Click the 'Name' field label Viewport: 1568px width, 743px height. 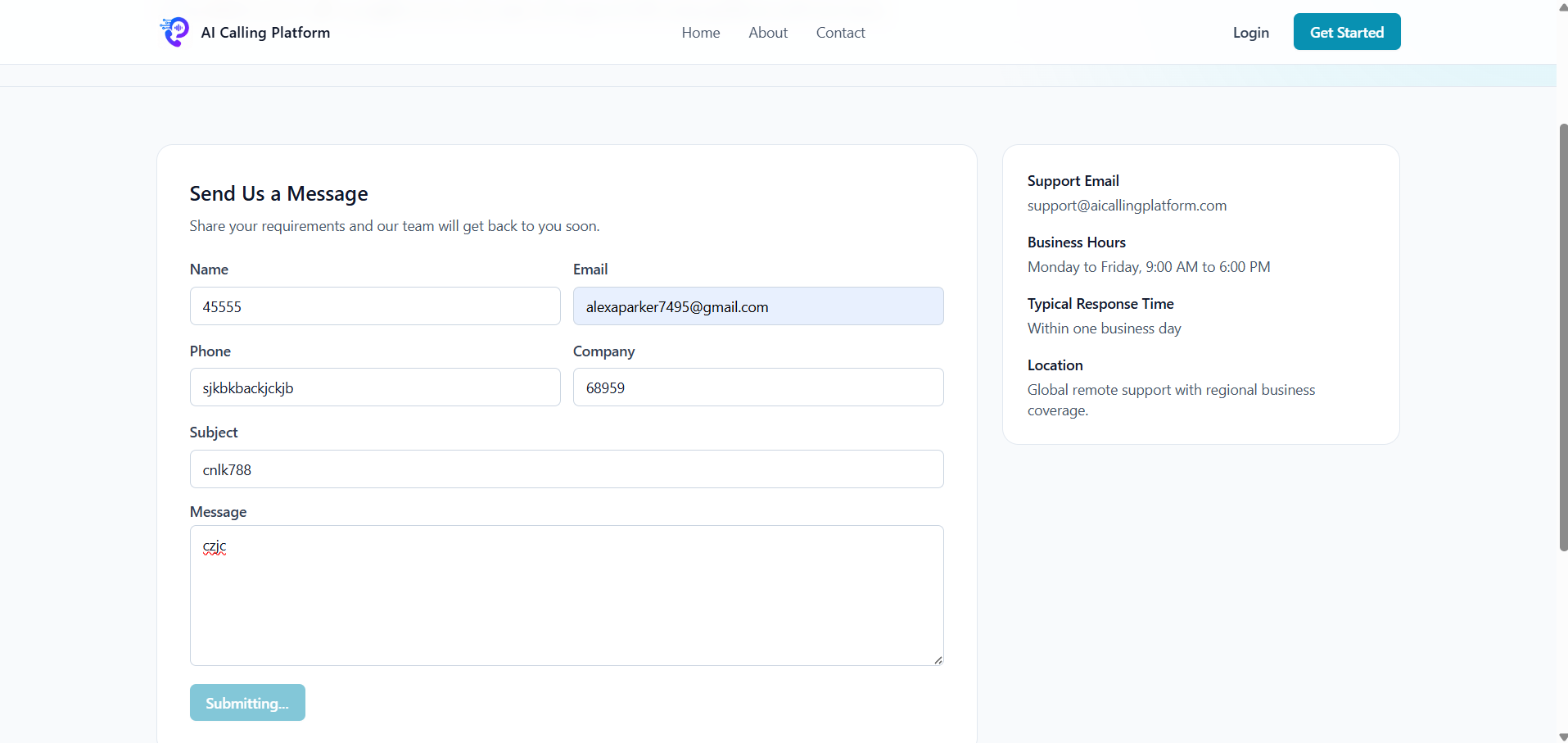coord(209,270)
